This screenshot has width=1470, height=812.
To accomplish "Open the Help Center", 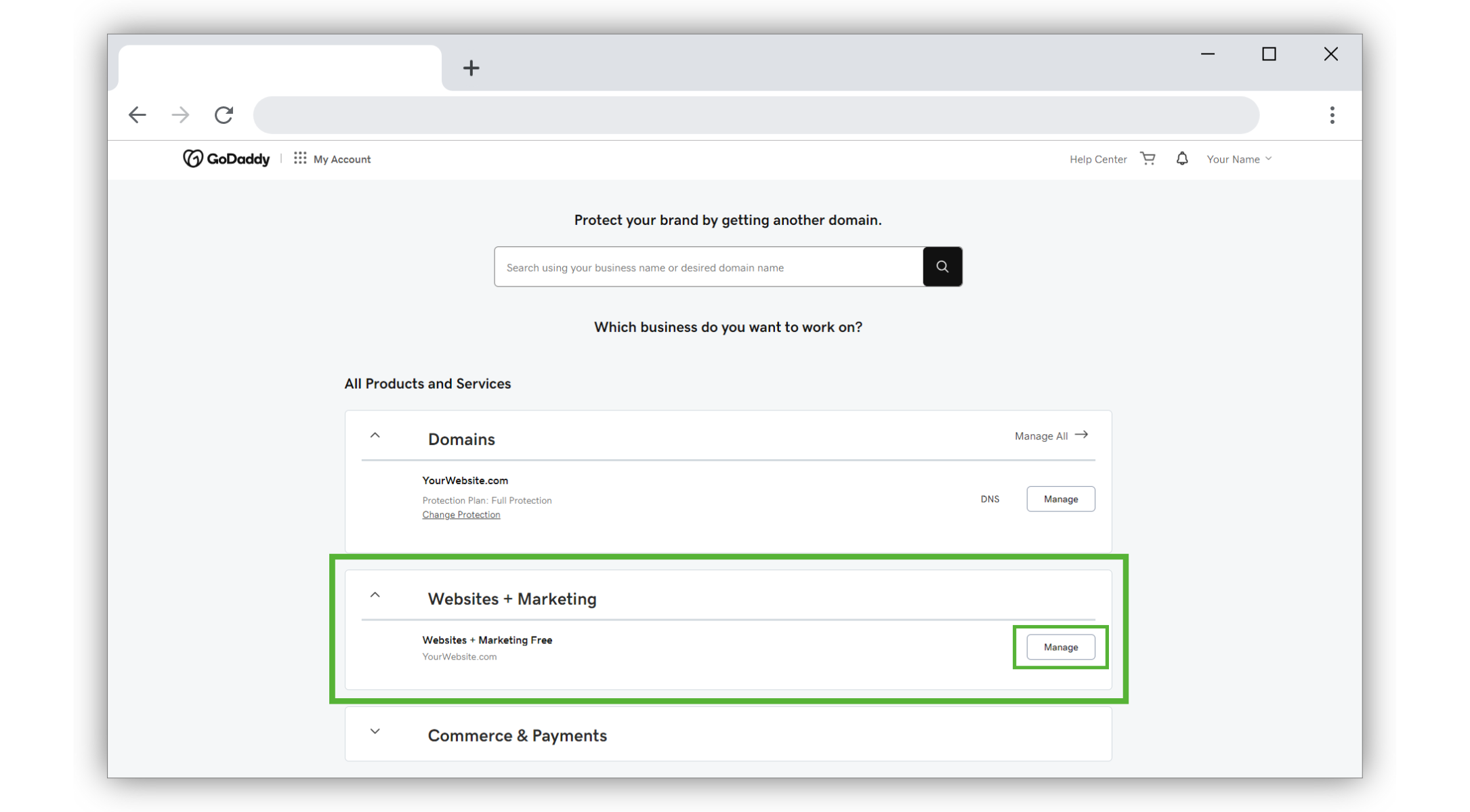I will [1098, 159].
